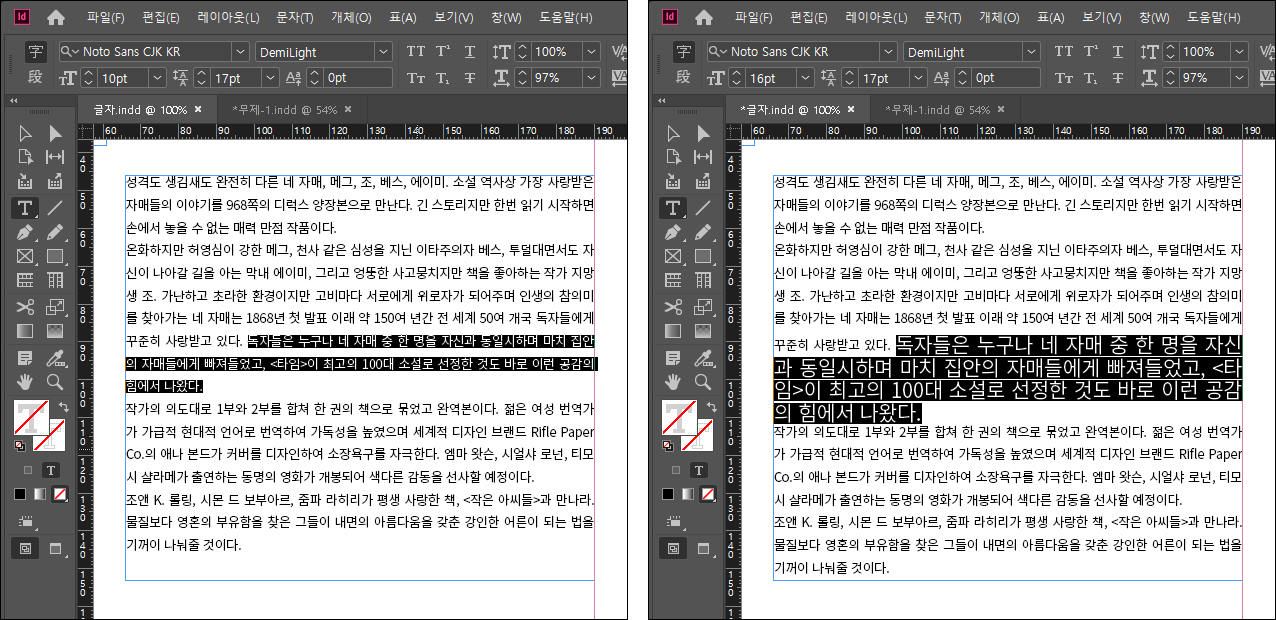Toggle All Caps in left window

[x=415, y=51]
